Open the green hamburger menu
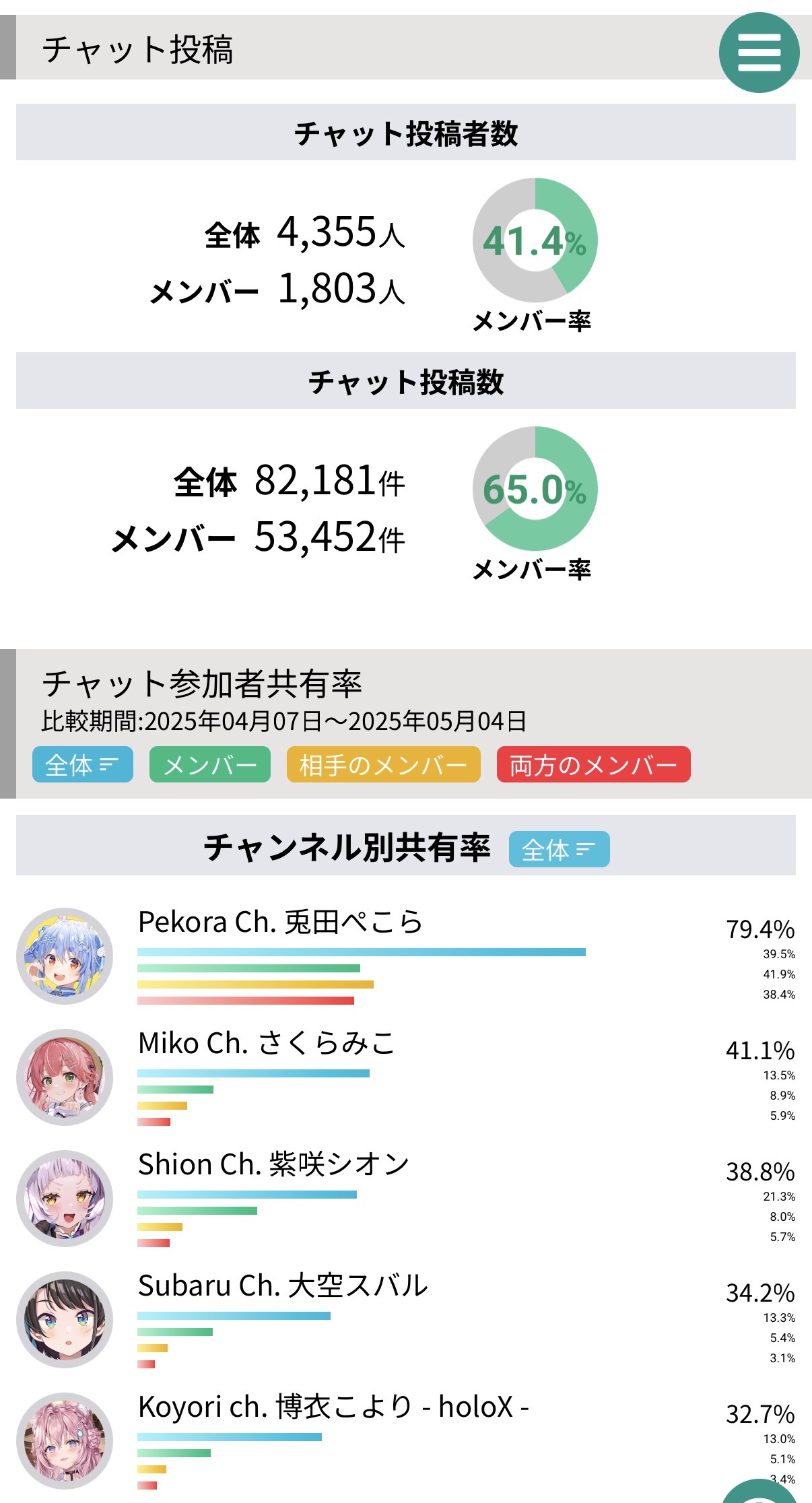The width and height of the screenshot is (812, 1503). coord(759,53)
